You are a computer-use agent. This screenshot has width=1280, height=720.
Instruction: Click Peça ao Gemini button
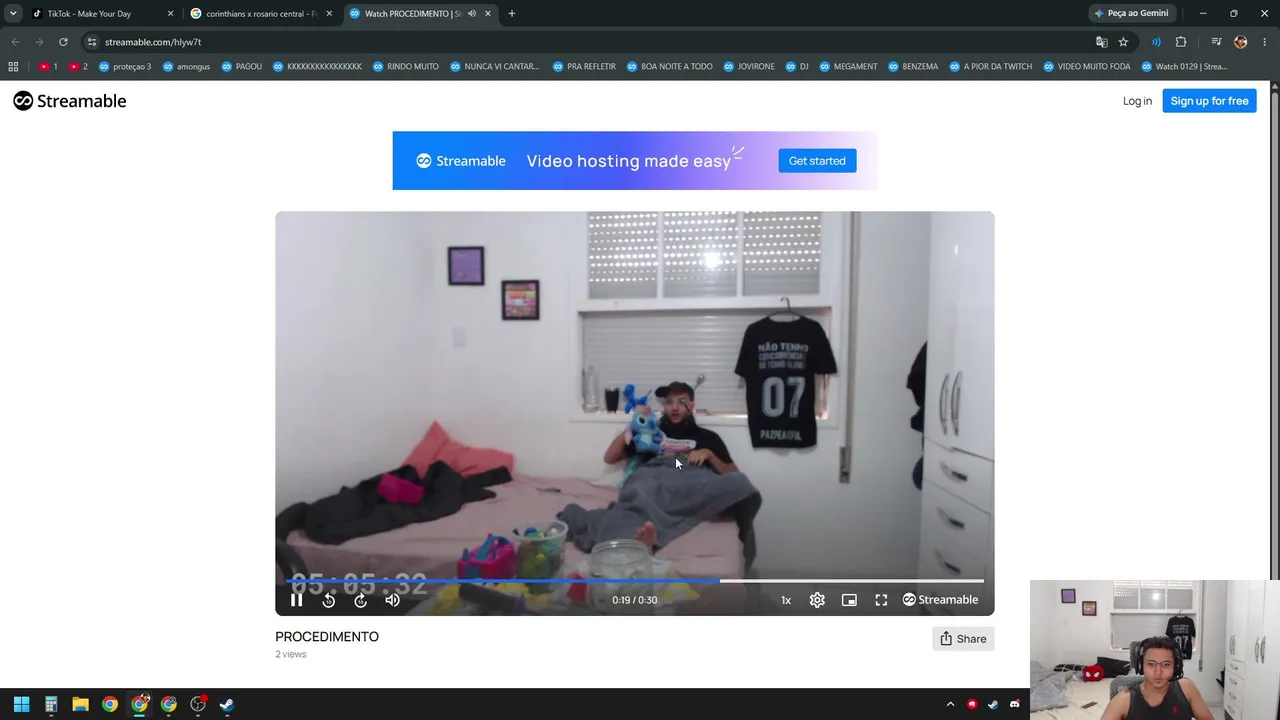[1132, 14]
